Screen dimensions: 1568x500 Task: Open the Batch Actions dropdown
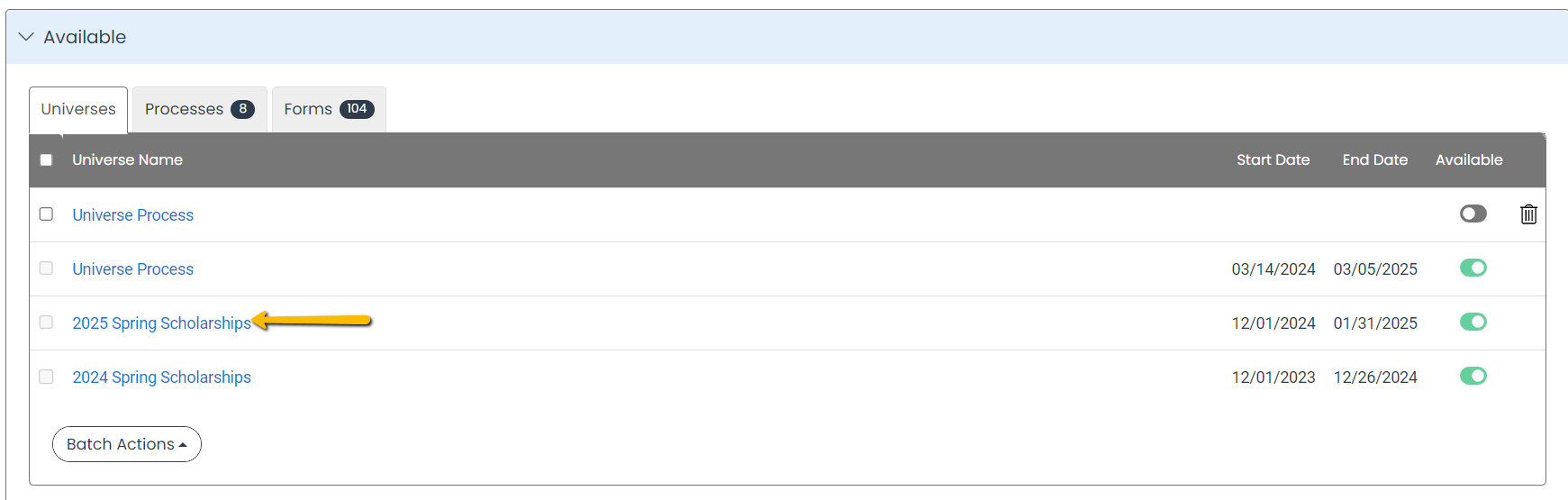coord(127,444)
